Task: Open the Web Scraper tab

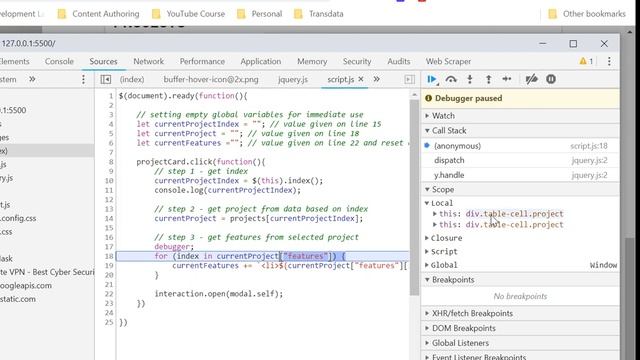Action: point(448,61)
